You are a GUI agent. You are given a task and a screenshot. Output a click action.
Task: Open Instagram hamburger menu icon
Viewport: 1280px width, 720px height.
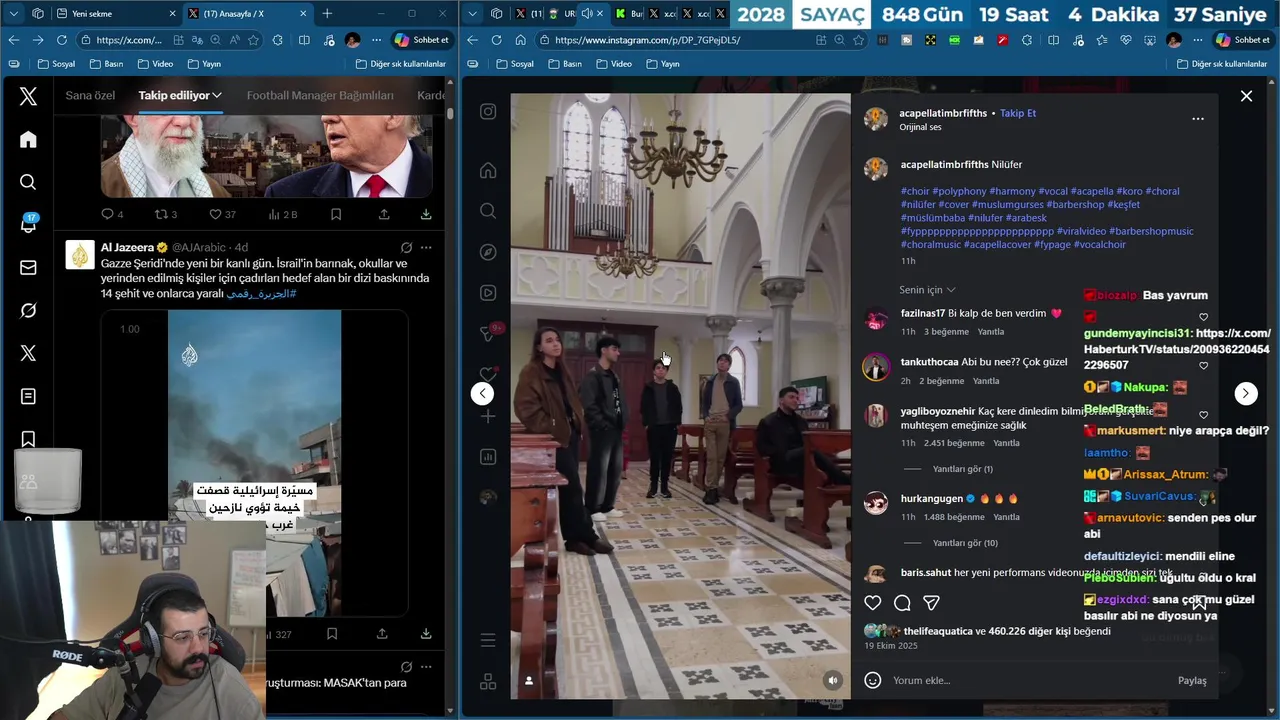(488, 640)
